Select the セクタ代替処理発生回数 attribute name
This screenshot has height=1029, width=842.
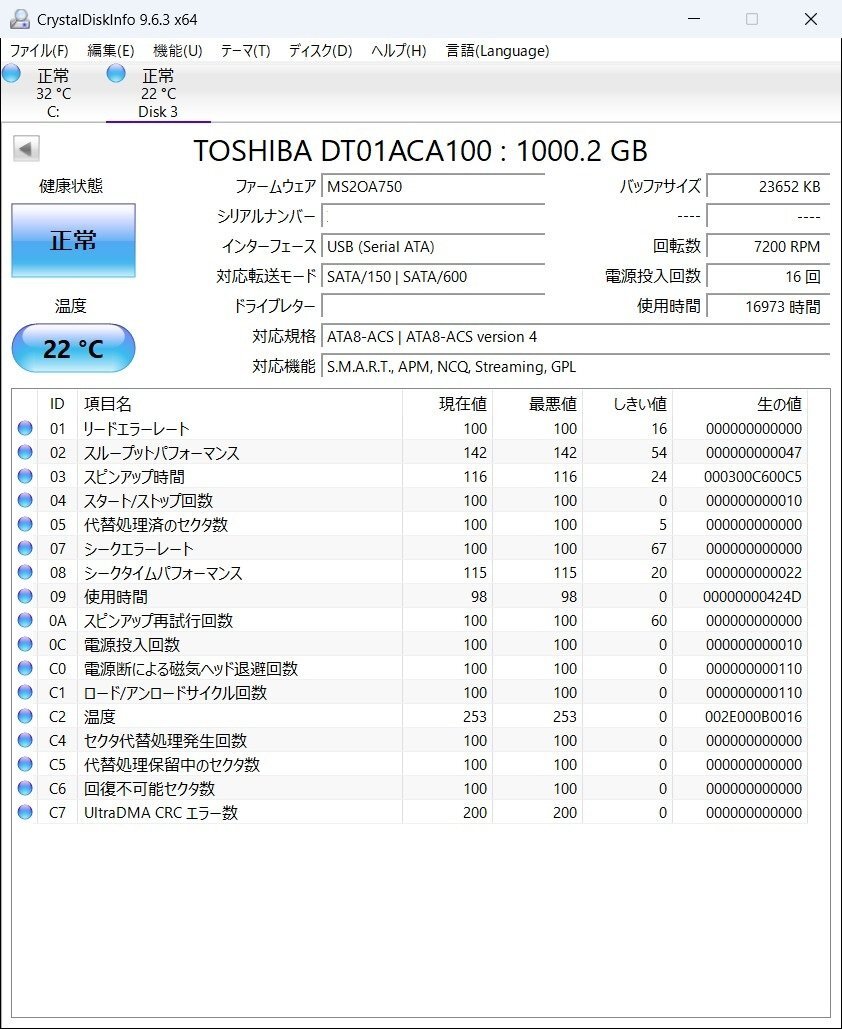pyautogui.click(x=165, y=740)
